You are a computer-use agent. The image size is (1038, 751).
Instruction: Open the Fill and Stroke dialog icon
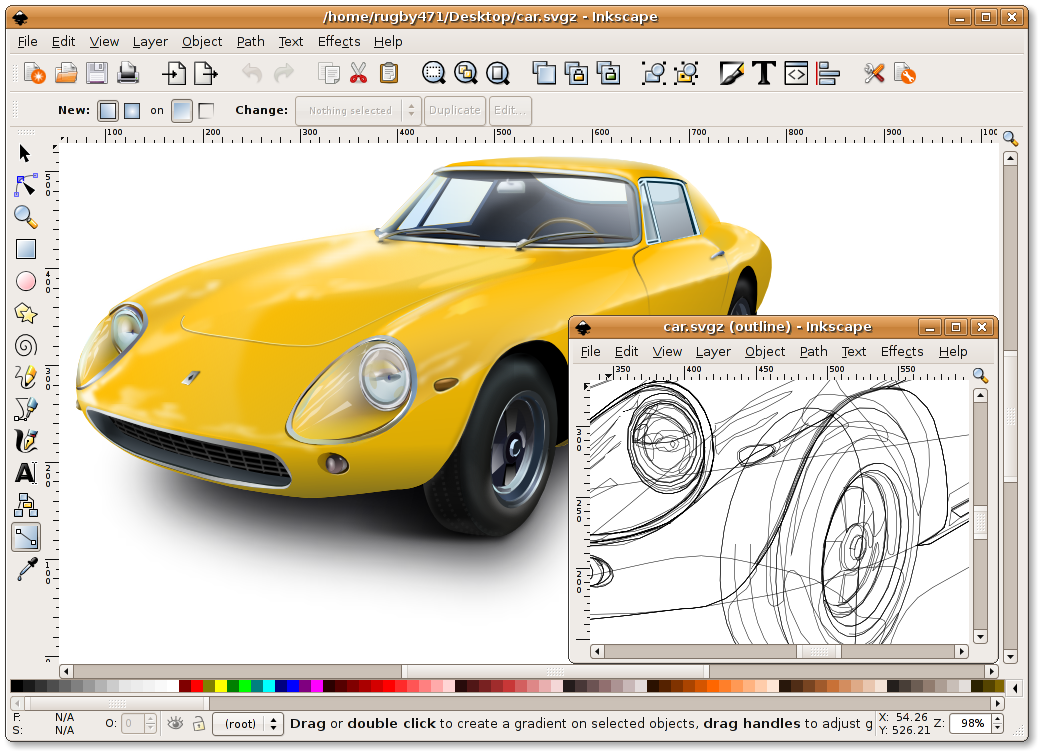coord(729,73)
